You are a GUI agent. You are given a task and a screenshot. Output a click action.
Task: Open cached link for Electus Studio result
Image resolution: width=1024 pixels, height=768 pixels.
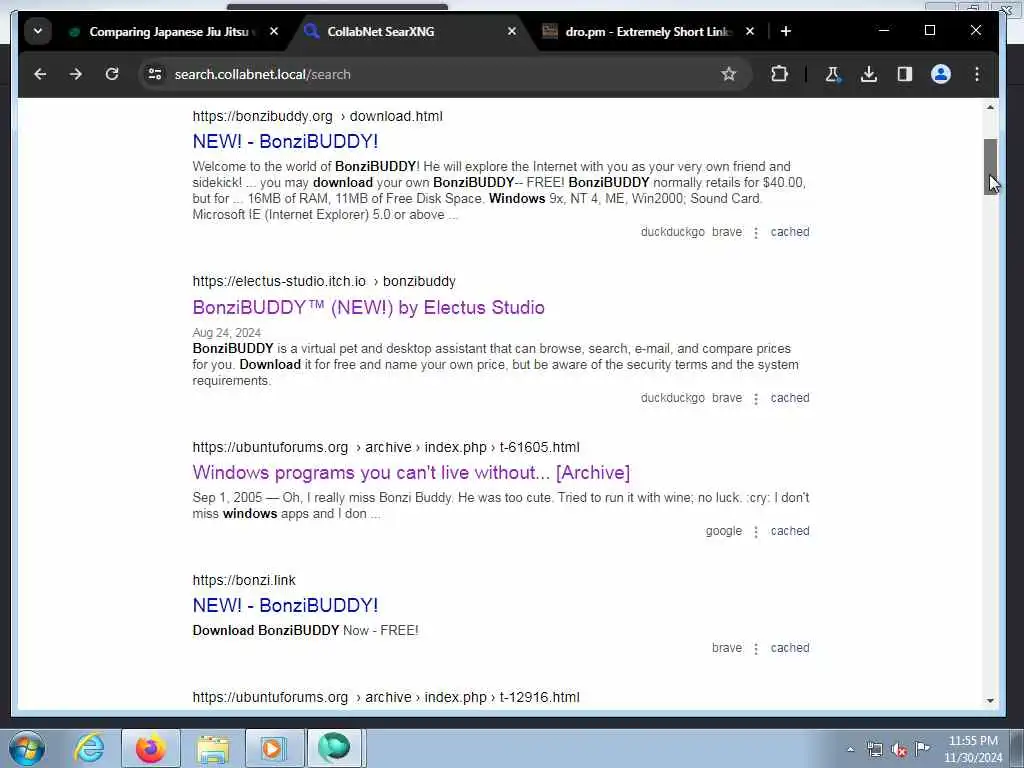(x=790, y=398)
